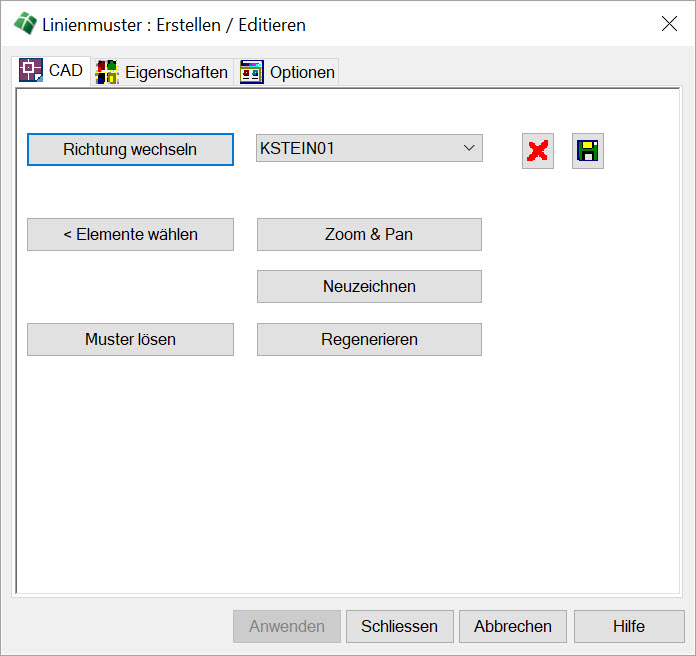
Task: Switch to the CAD tab
Action: (52, 71)
